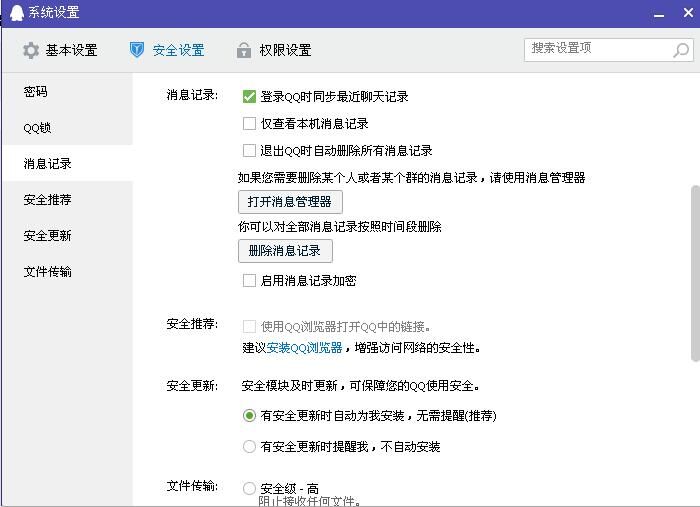Minimize the 系统设置 window
700x507 pixels.
click(659, 15)
